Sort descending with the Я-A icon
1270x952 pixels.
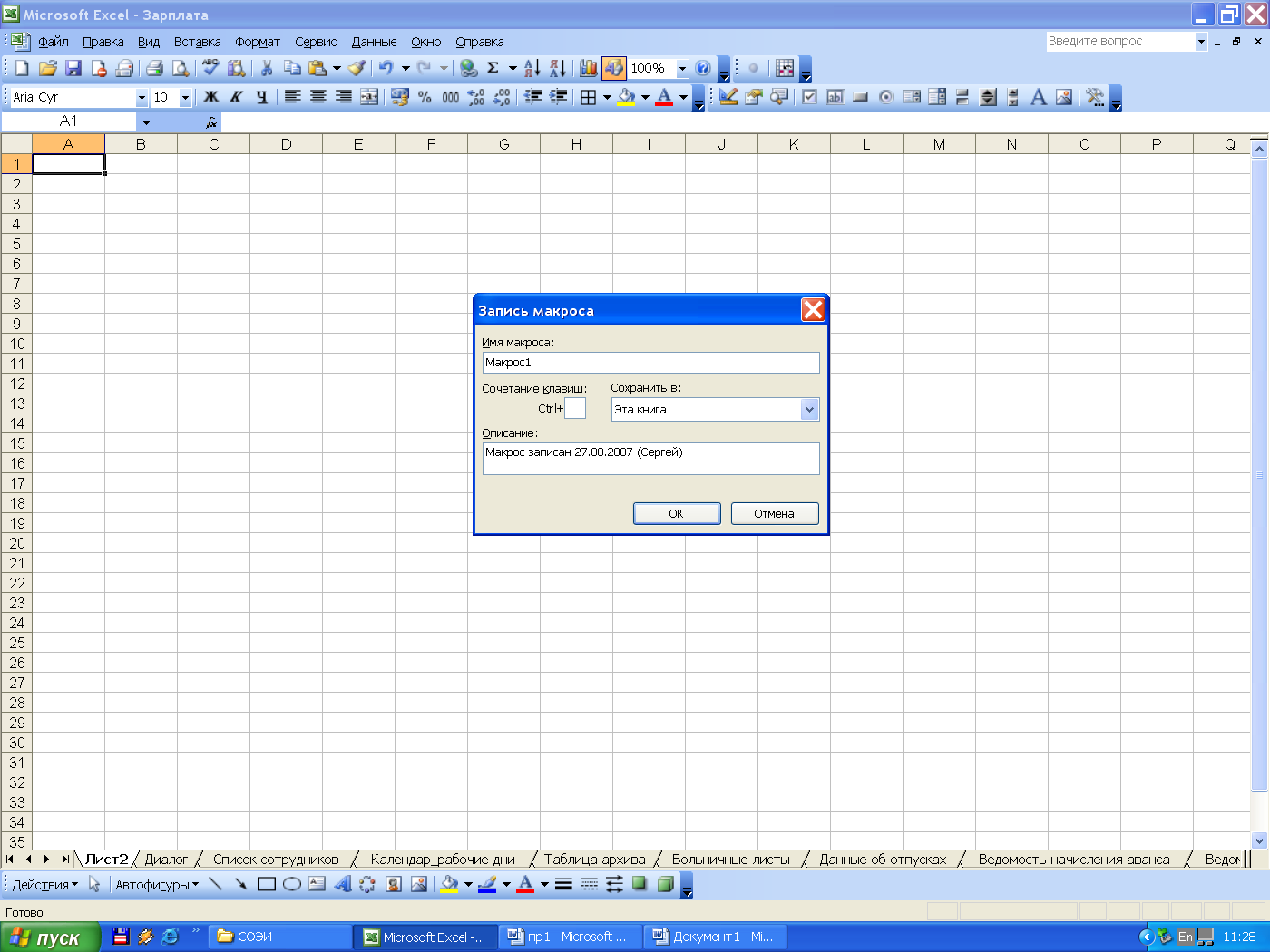pyautogui.click(x=558, y=68)
